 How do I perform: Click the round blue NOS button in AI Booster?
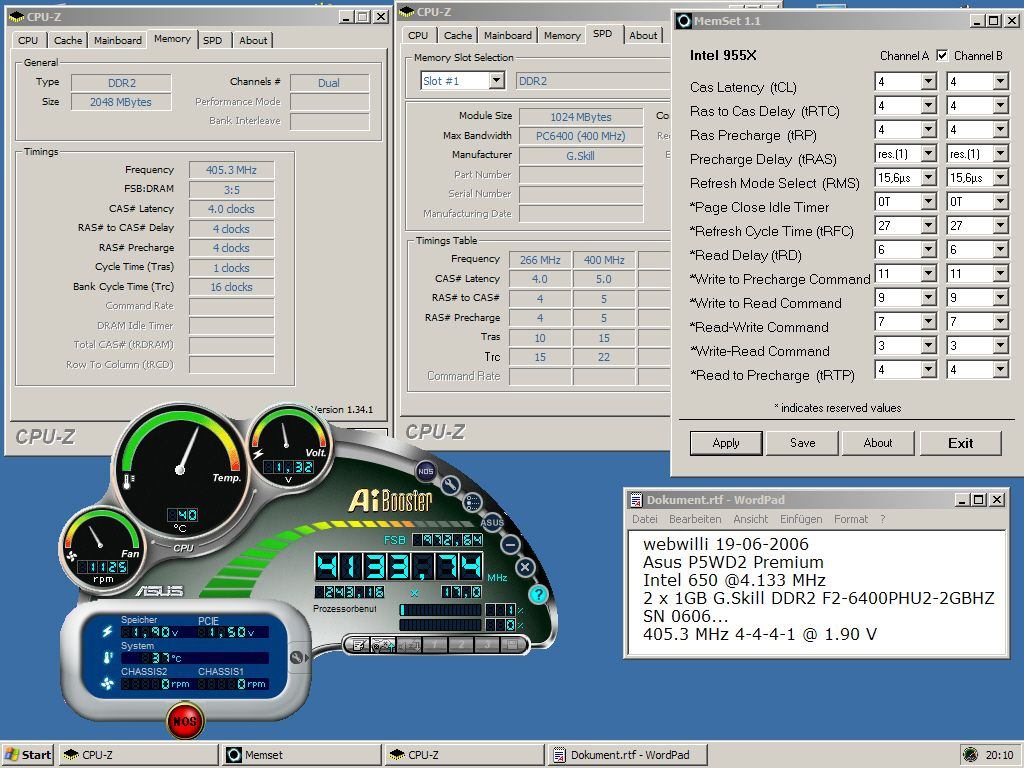[x=426, y=470]
